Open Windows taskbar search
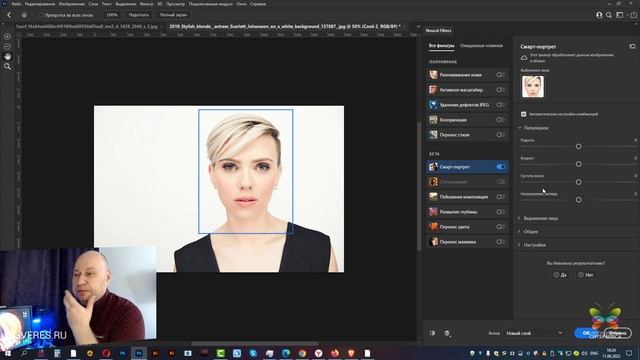The height and width of the screenshot is (360, 640). pyautogui.click(x=24, y=353)
